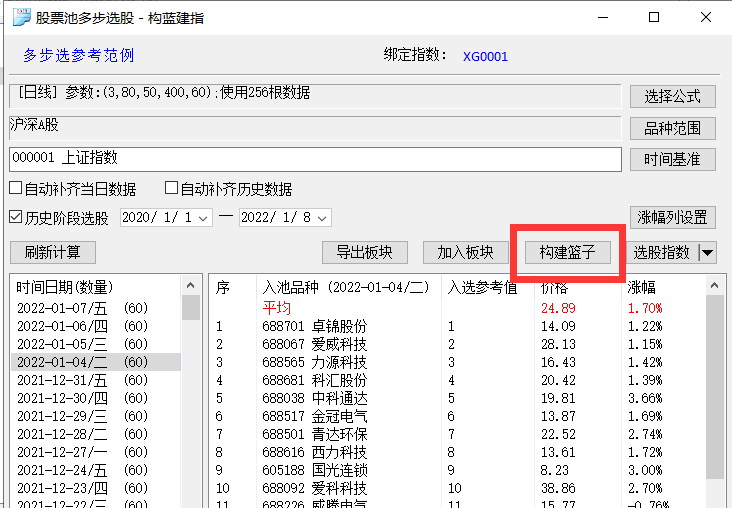This screenshot has height=508, width=732.
Task: Select date 2022-01-04/二 in list
Action: 96,362
